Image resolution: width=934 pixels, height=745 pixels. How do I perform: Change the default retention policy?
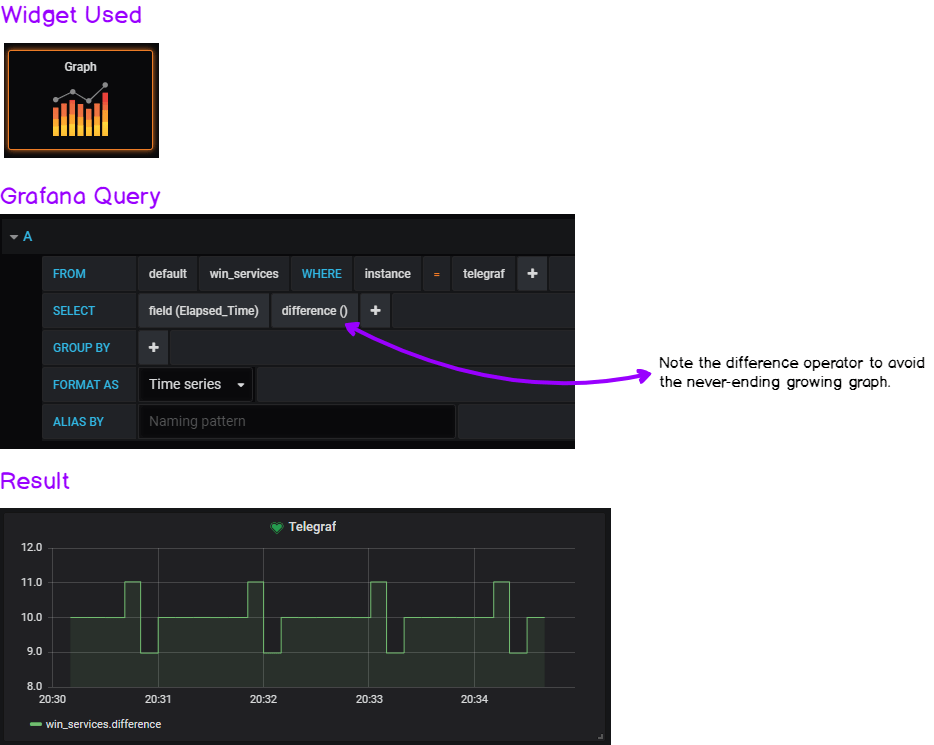pos(167,273)
